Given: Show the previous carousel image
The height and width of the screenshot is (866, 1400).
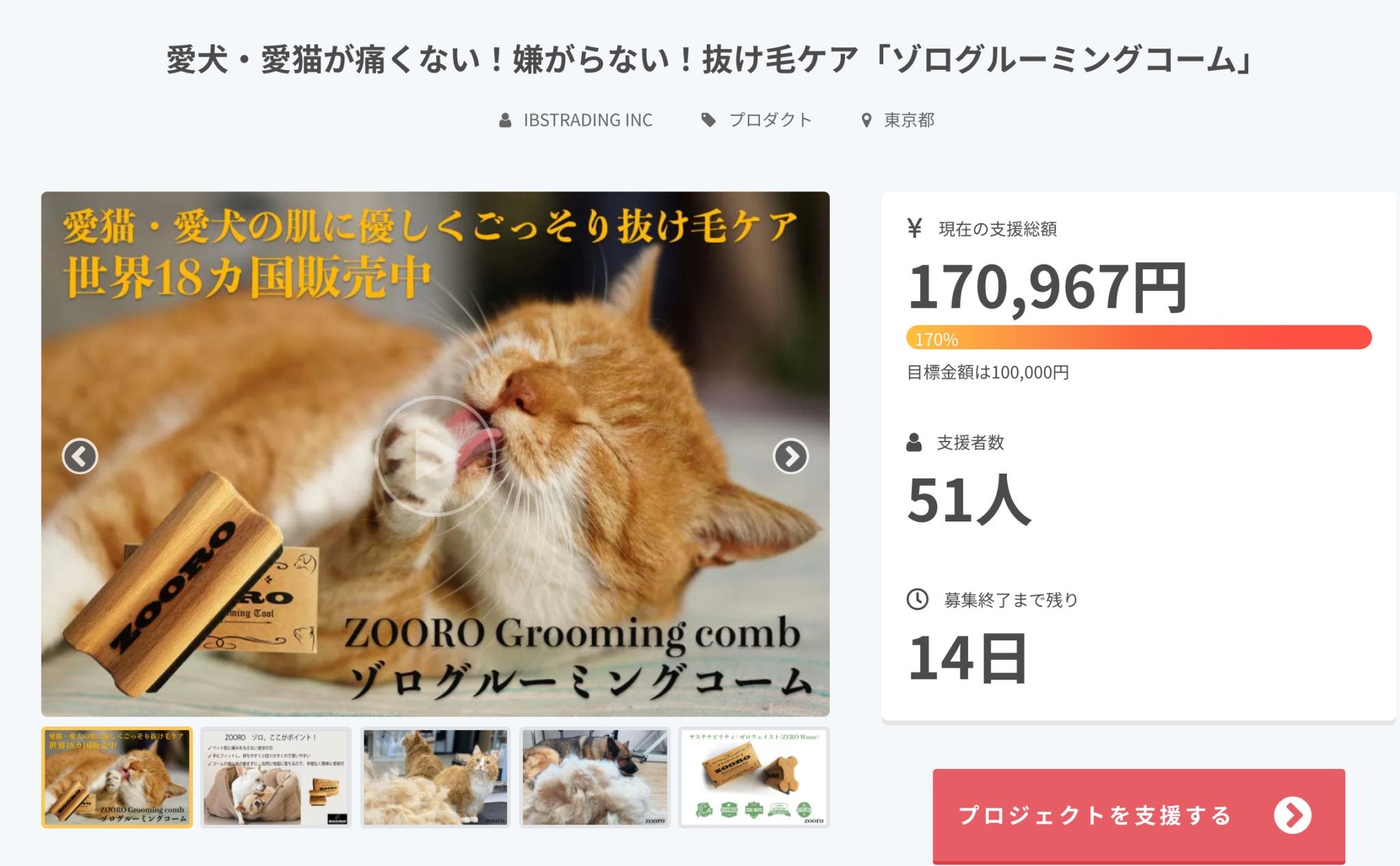Looking at the screenshot, I should (x=80, y=456).
